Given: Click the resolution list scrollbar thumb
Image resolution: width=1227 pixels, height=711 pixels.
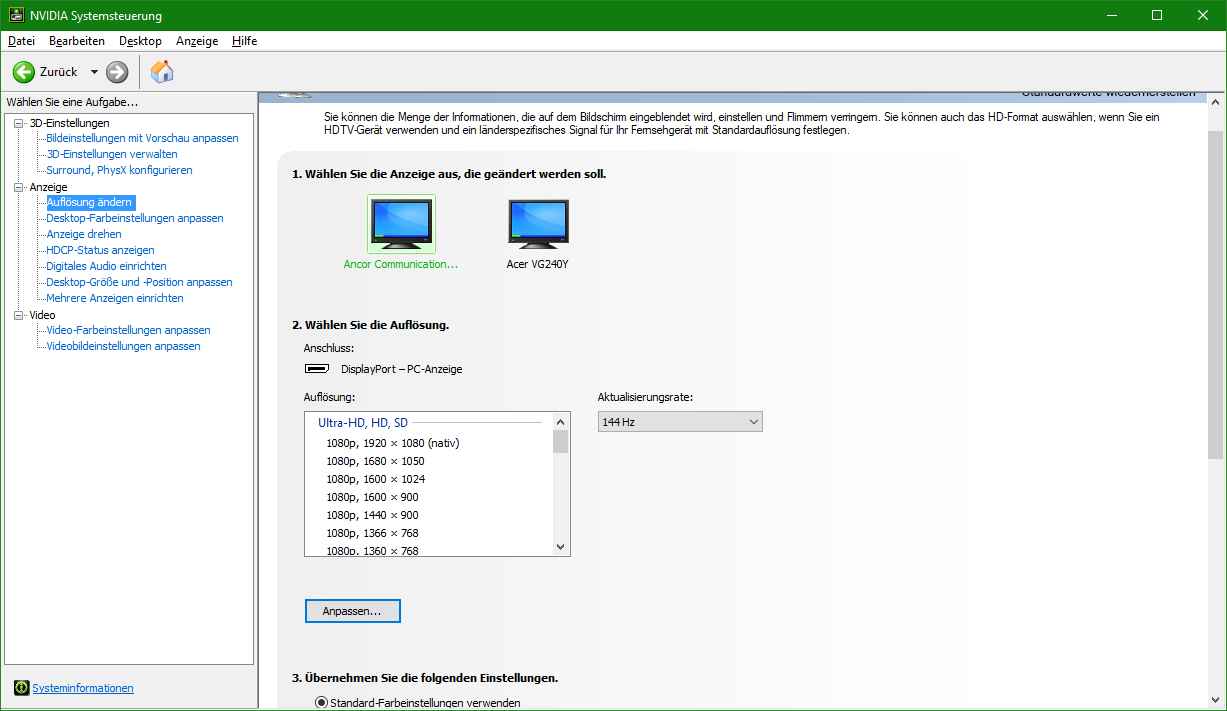Looking at the screenshot, I should [x=561, y=442].
